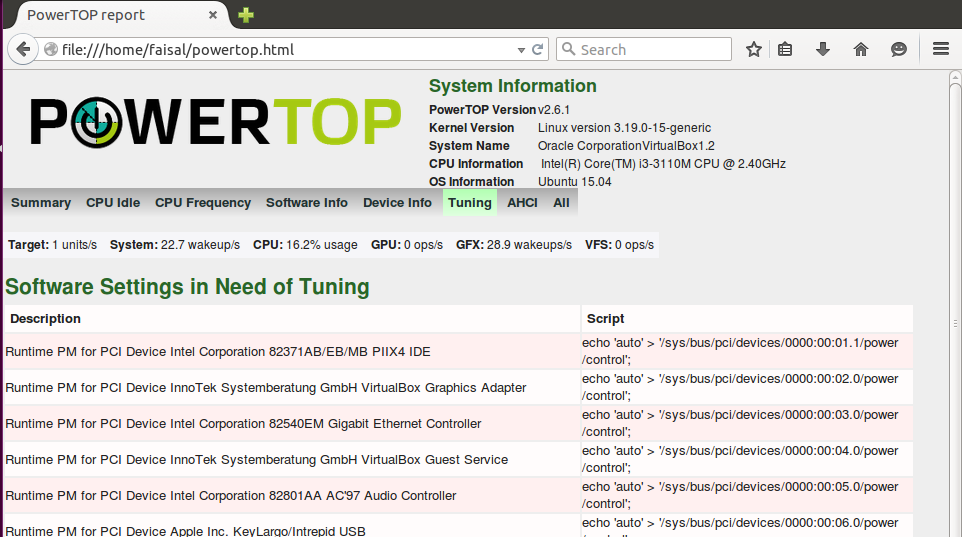Screen dimensions: 962x537
Task: Select the Tuning tab
Action: click(x=470, y=203)
